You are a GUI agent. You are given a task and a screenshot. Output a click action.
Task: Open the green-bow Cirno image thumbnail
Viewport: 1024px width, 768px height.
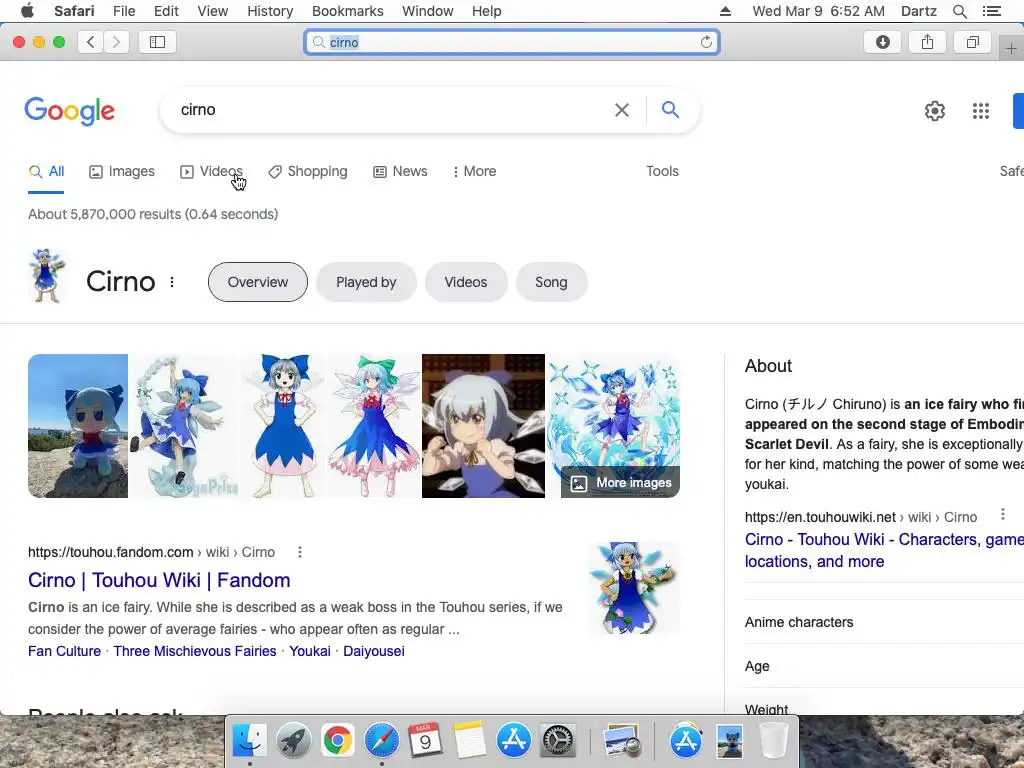375,426
